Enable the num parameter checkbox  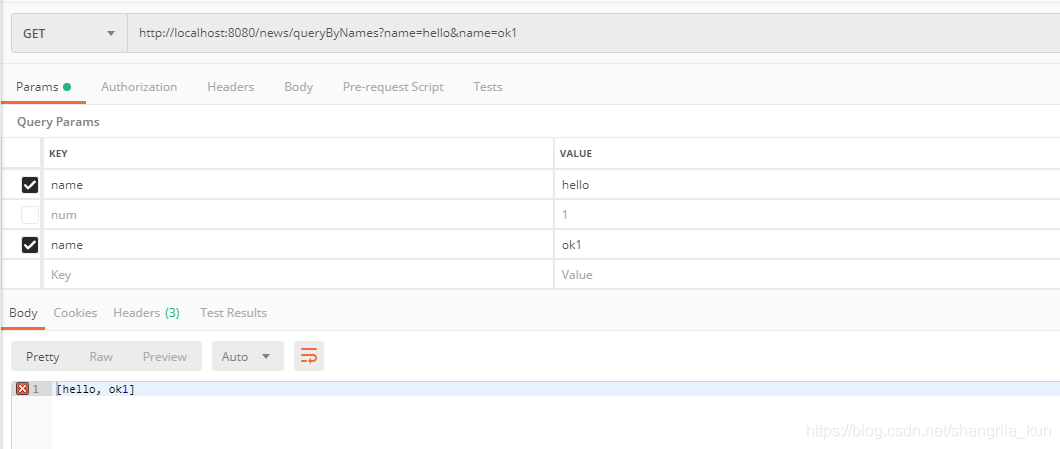click(30, 215)
